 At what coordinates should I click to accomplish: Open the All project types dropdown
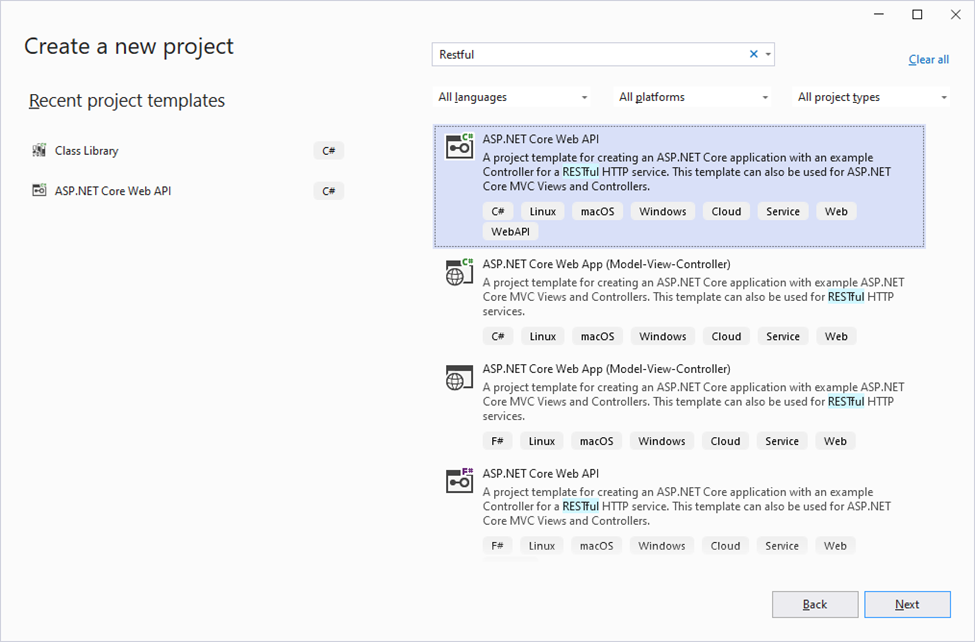point(871,97)
